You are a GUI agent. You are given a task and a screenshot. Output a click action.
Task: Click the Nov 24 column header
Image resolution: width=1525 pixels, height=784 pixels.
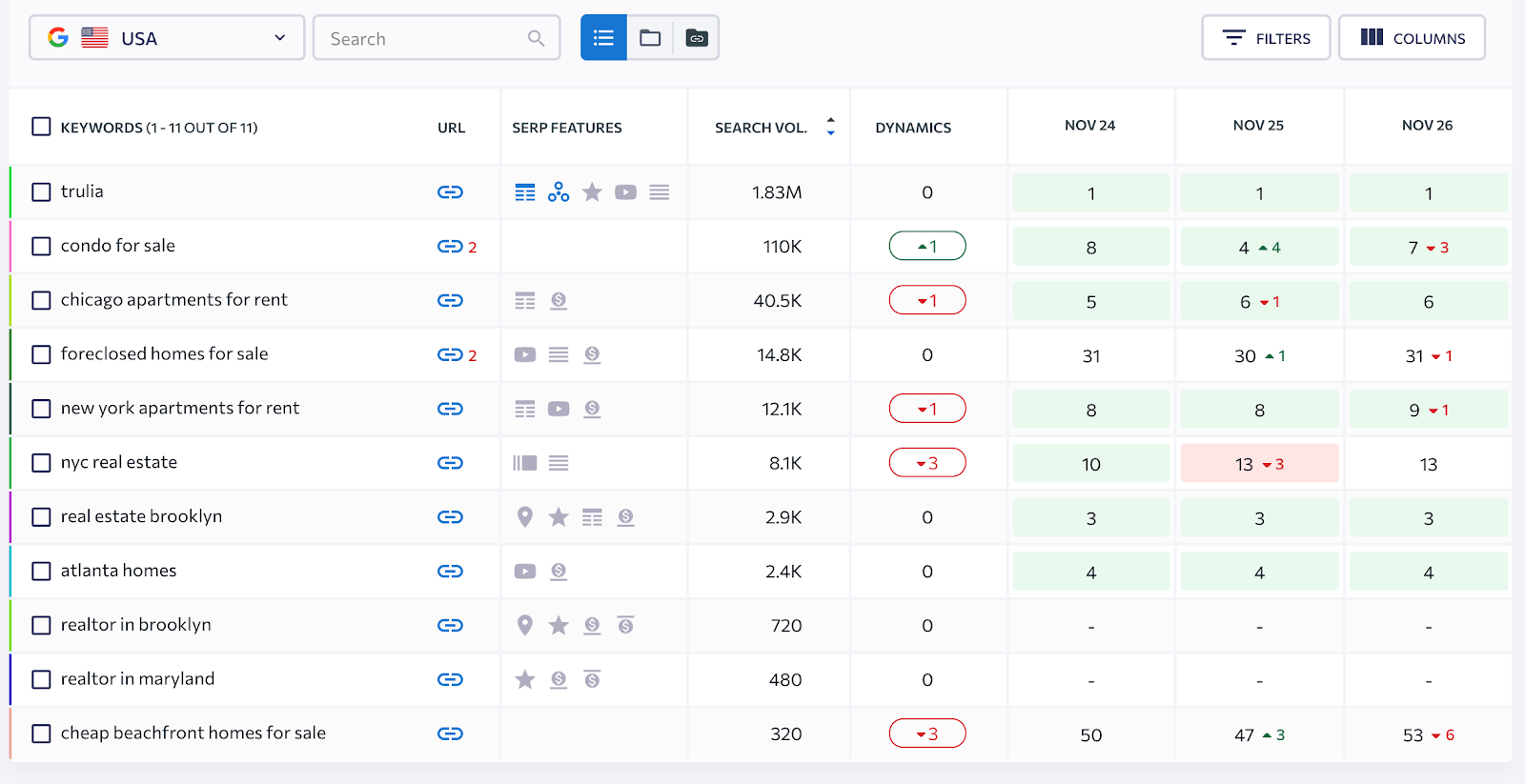[x=1090, y=125]
